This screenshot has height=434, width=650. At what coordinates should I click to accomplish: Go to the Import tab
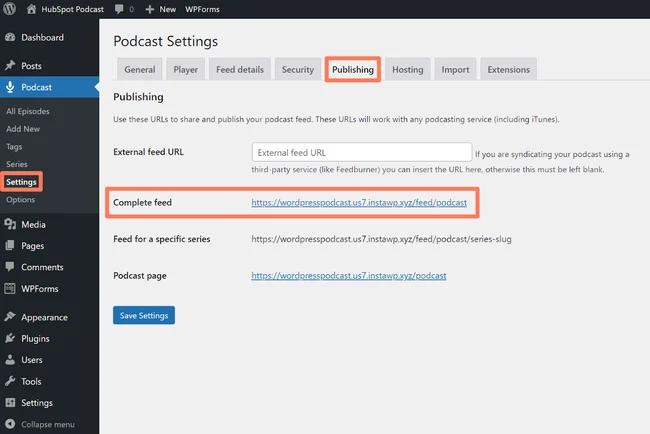point(455,69)
